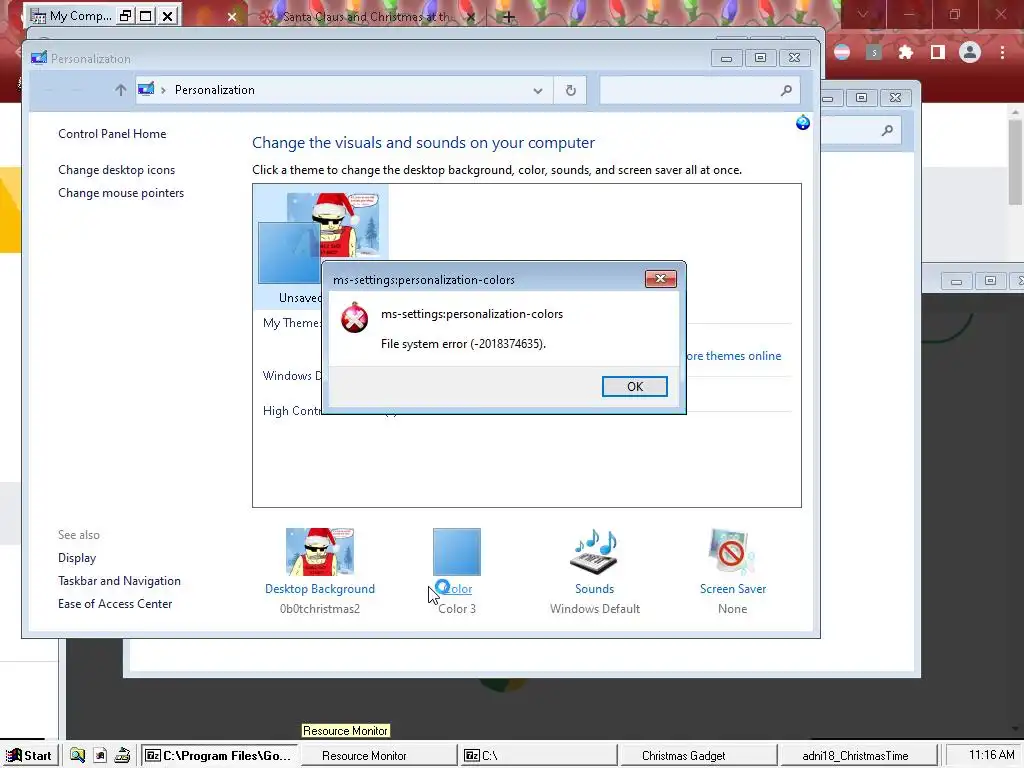The image size is (1024, 768).
Task: Click the 0b0tchristmas2 background name
Action: tap(320, 609)
